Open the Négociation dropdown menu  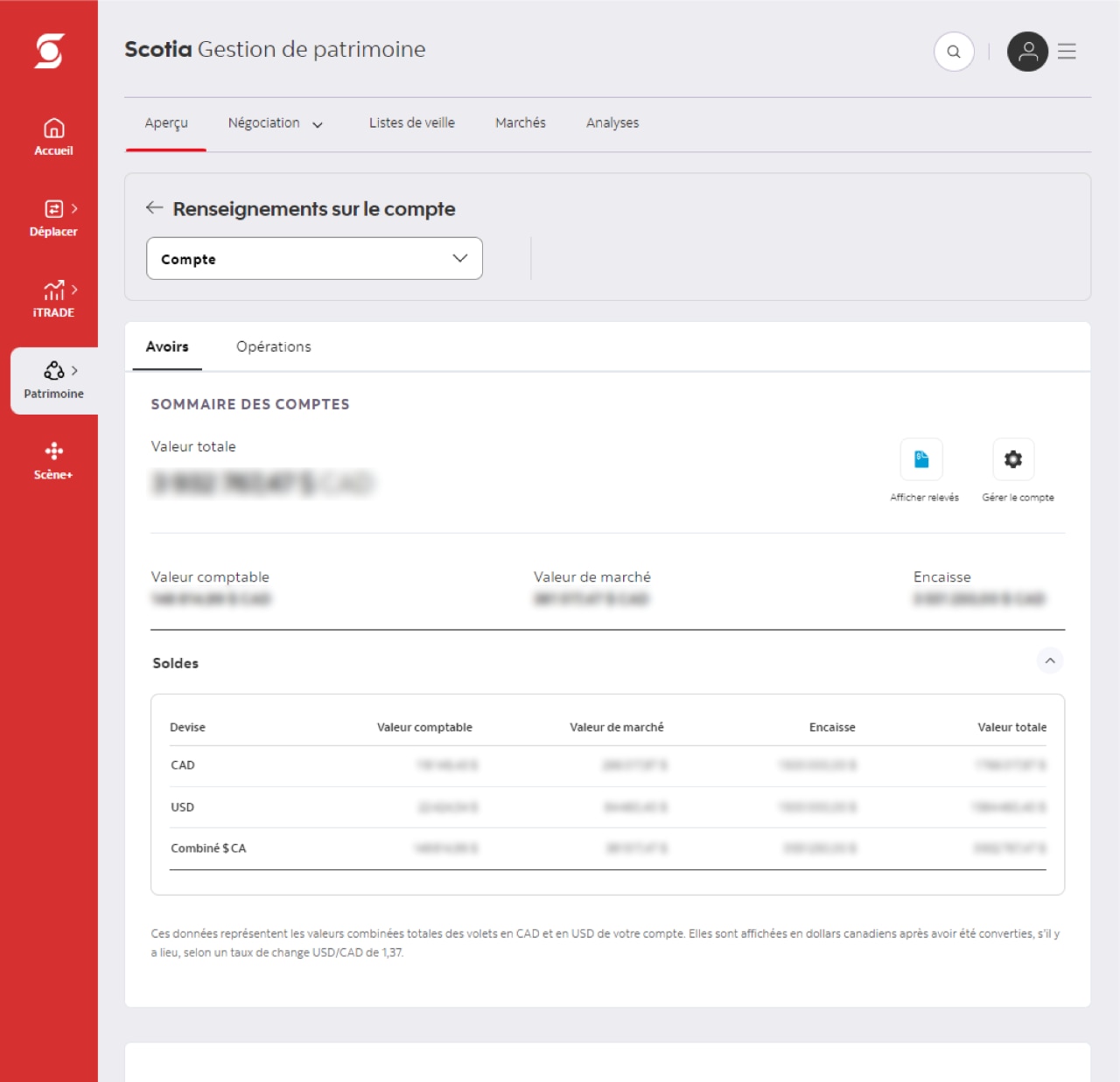tap(276, 123)
